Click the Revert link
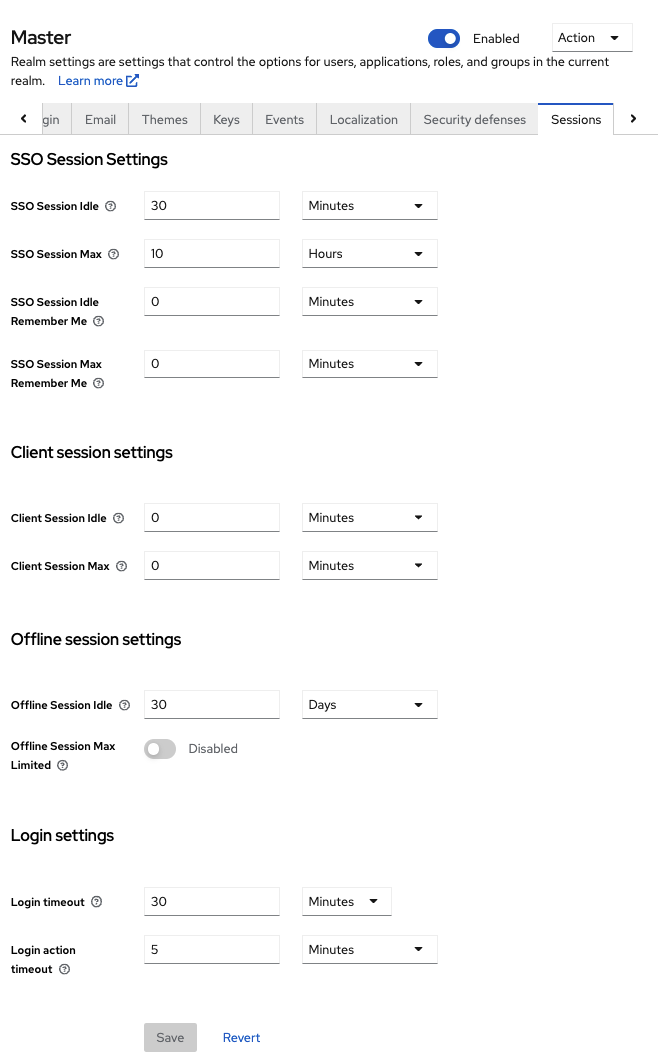 (241, 1038)
